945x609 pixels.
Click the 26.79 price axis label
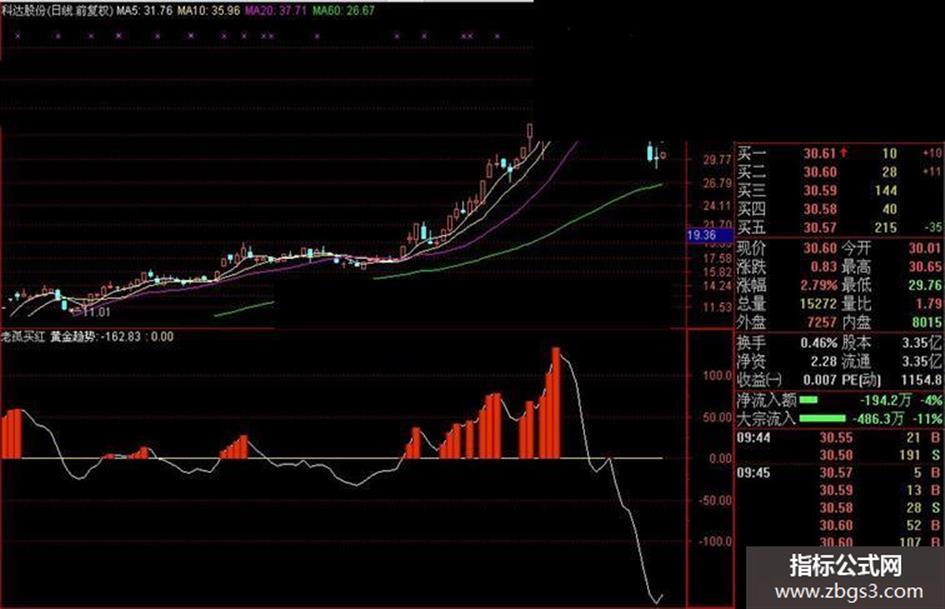[x=717, y=183]
